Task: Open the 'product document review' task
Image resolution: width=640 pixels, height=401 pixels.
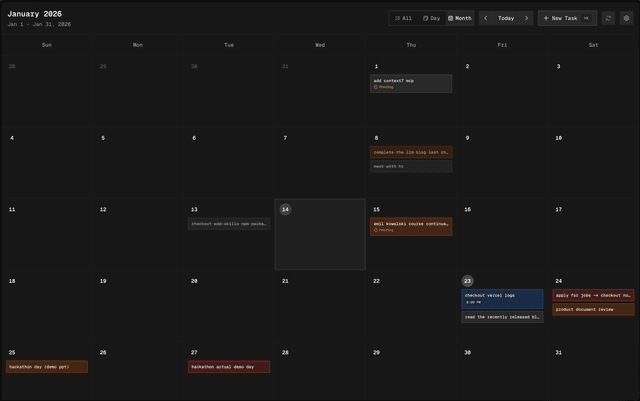Action: (x=593, y=309)
